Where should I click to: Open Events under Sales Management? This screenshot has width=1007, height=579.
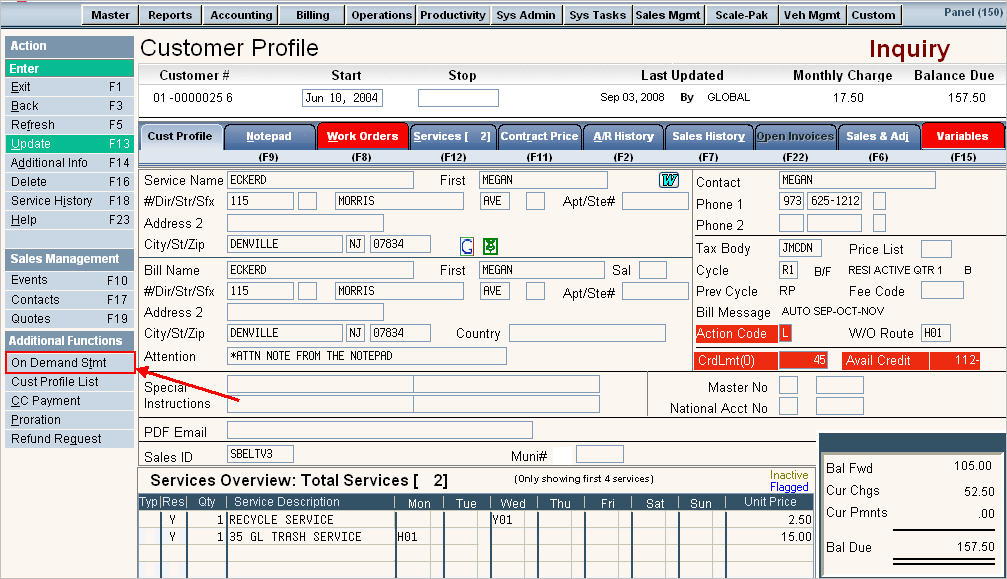pyautogui.click(x=69, y=280)
